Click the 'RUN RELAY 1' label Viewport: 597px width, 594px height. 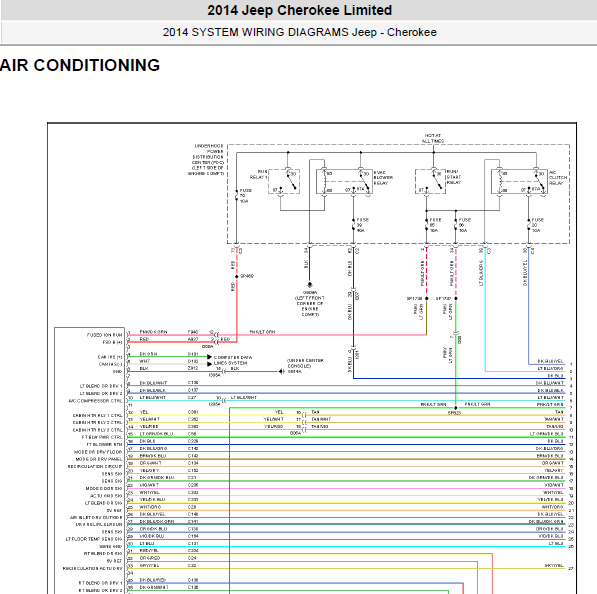pyautogui.click(x=258, y=174)
